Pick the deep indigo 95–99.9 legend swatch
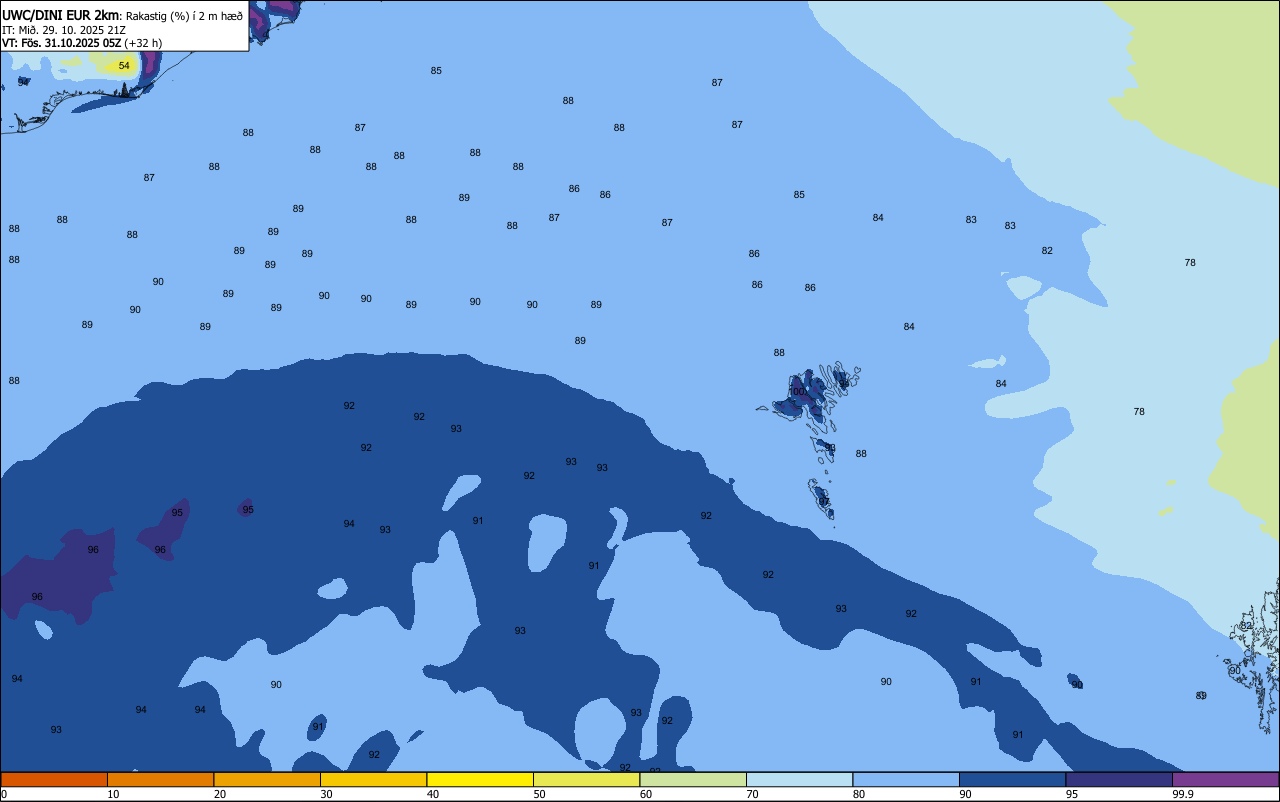This screenshot has height=802, width=1280. click(x=1119, y=779)
